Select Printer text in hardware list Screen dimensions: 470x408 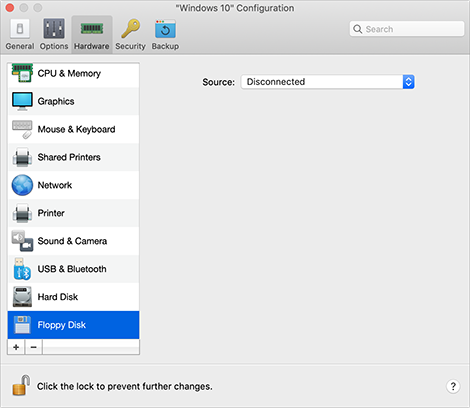point(51,213)
